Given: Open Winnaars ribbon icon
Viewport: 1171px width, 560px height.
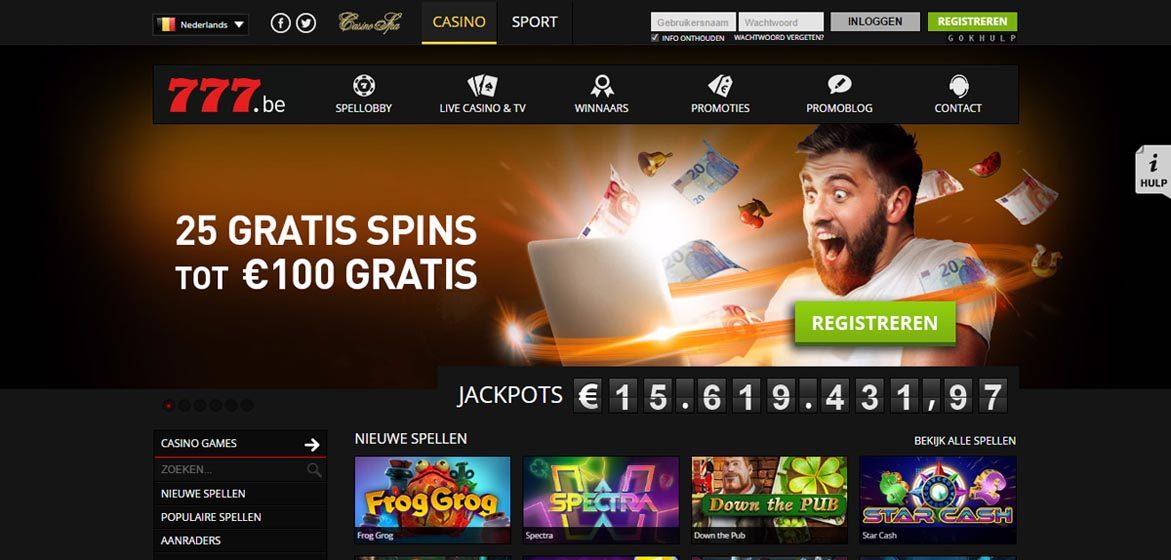Looking at the screenshot, I should [x=601, y=86].
